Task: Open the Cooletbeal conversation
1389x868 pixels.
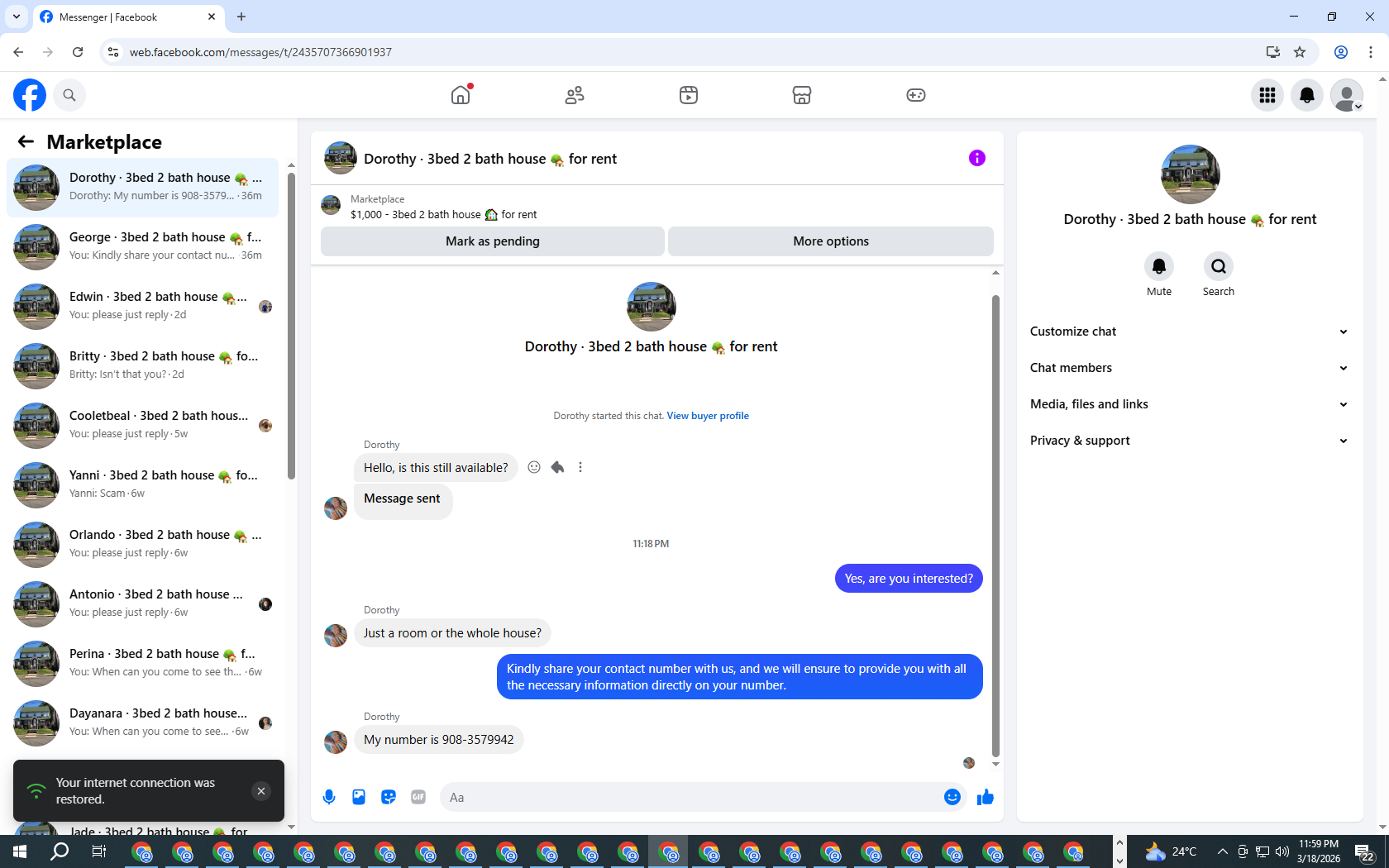Action: [143, 426]
